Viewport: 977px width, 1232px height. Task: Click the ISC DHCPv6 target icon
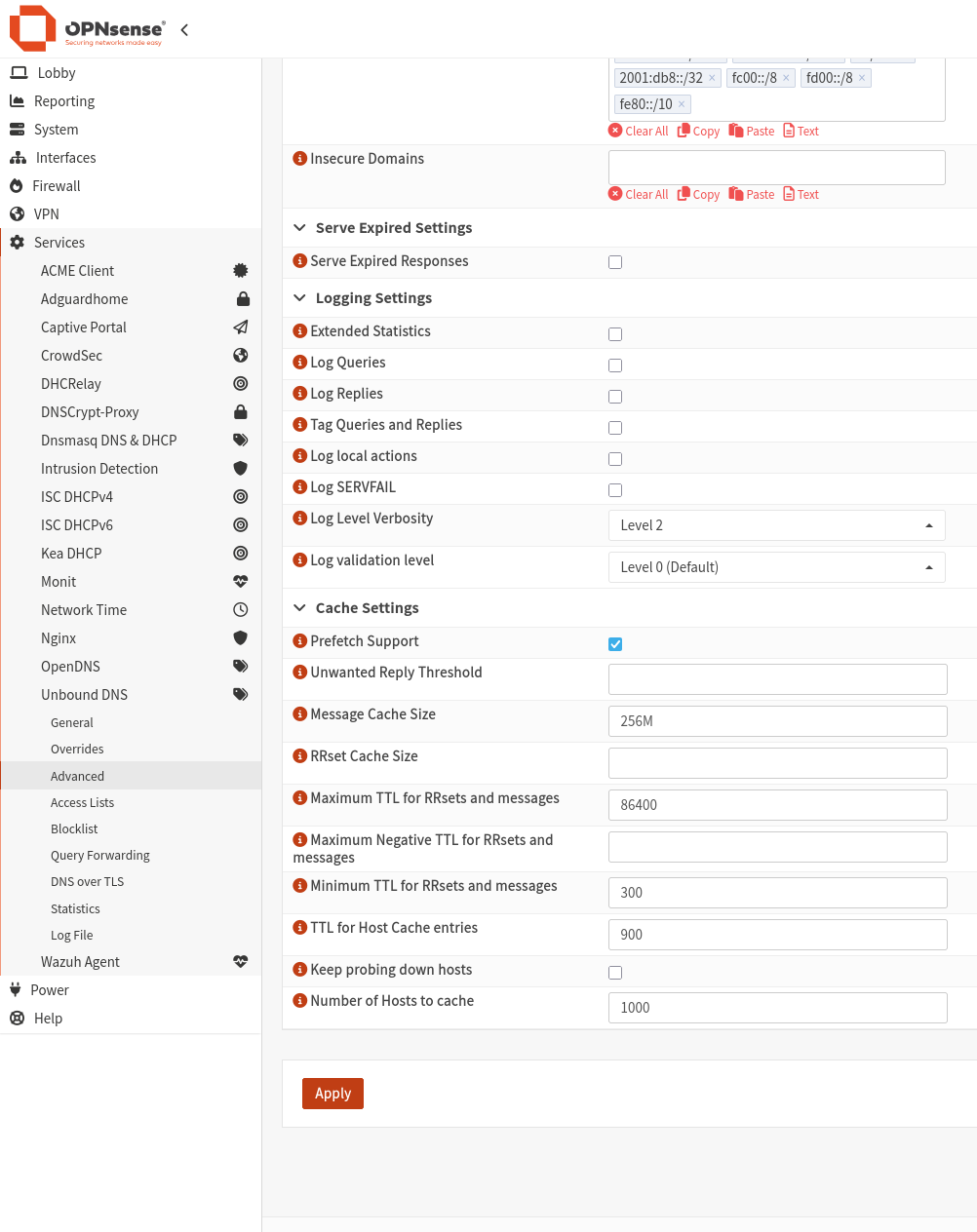241,525
